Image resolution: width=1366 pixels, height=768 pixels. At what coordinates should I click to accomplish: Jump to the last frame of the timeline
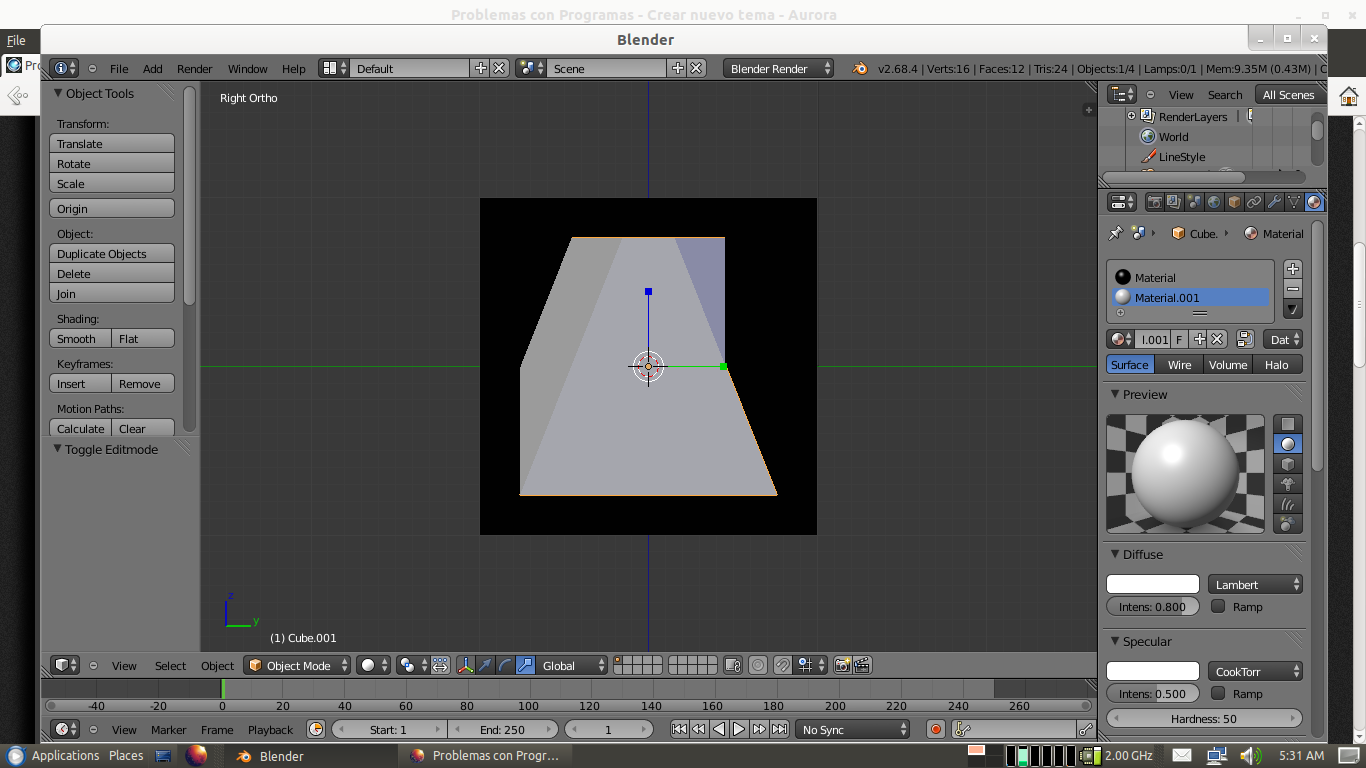779,729
